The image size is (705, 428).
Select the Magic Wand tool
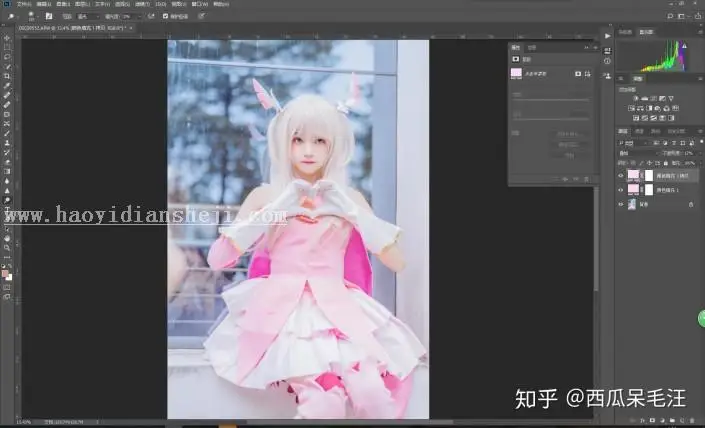[7, 67]
